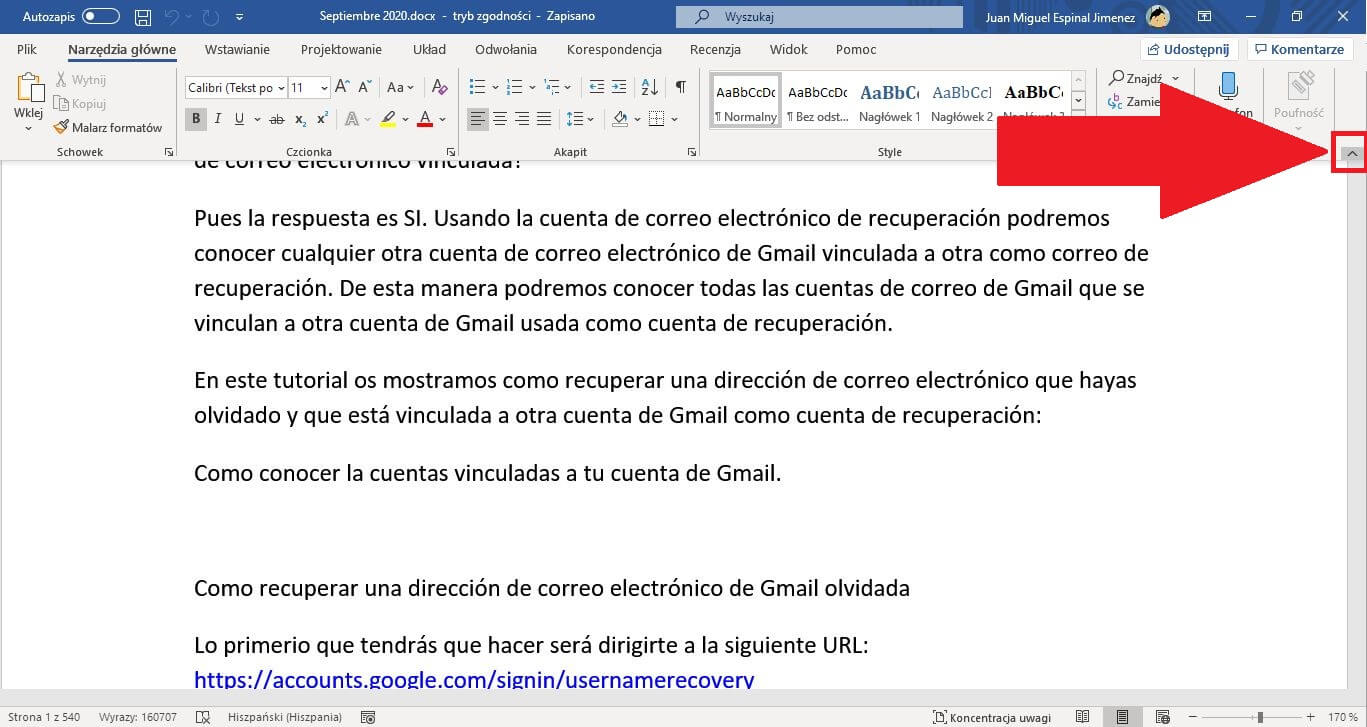Viewport: 1367px width, 727px height.
Task: Open the Aa change case dropdown
Action: [401, 88]
